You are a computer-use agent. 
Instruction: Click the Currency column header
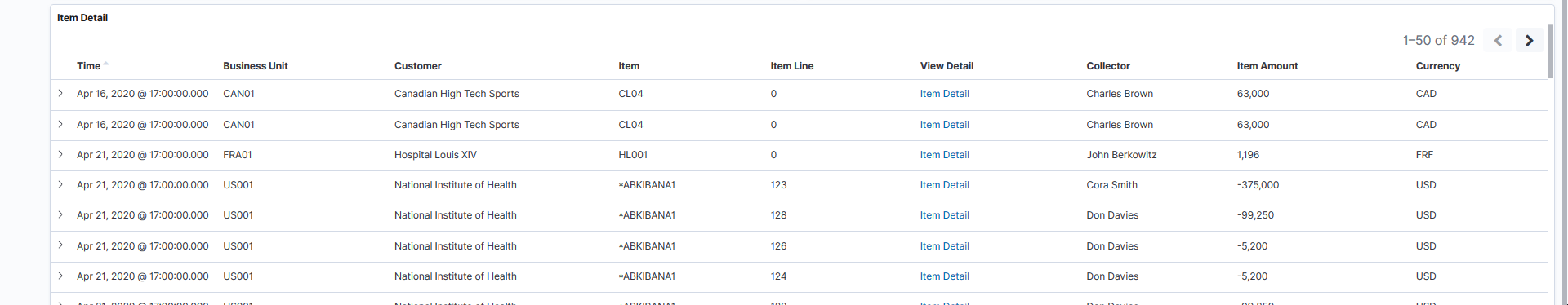1437,66
